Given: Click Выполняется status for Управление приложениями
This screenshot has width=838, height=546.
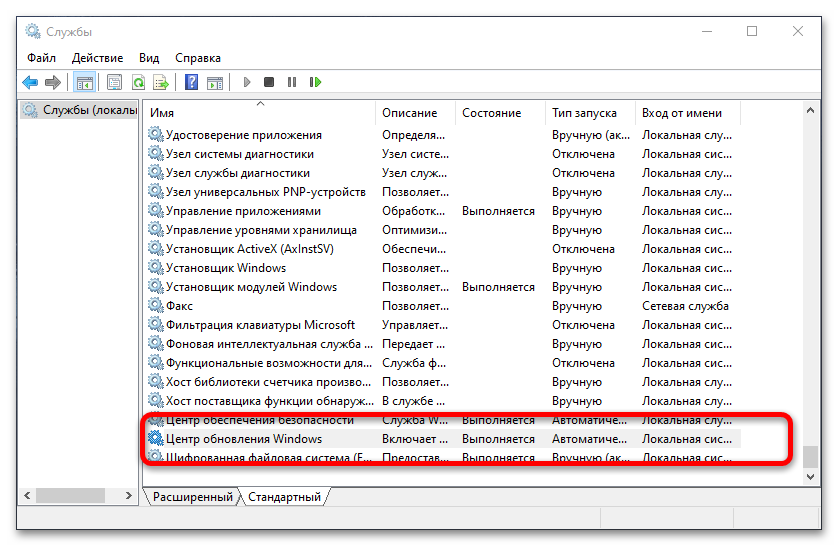Looking at the screenshot, I should tap(498, 210).
